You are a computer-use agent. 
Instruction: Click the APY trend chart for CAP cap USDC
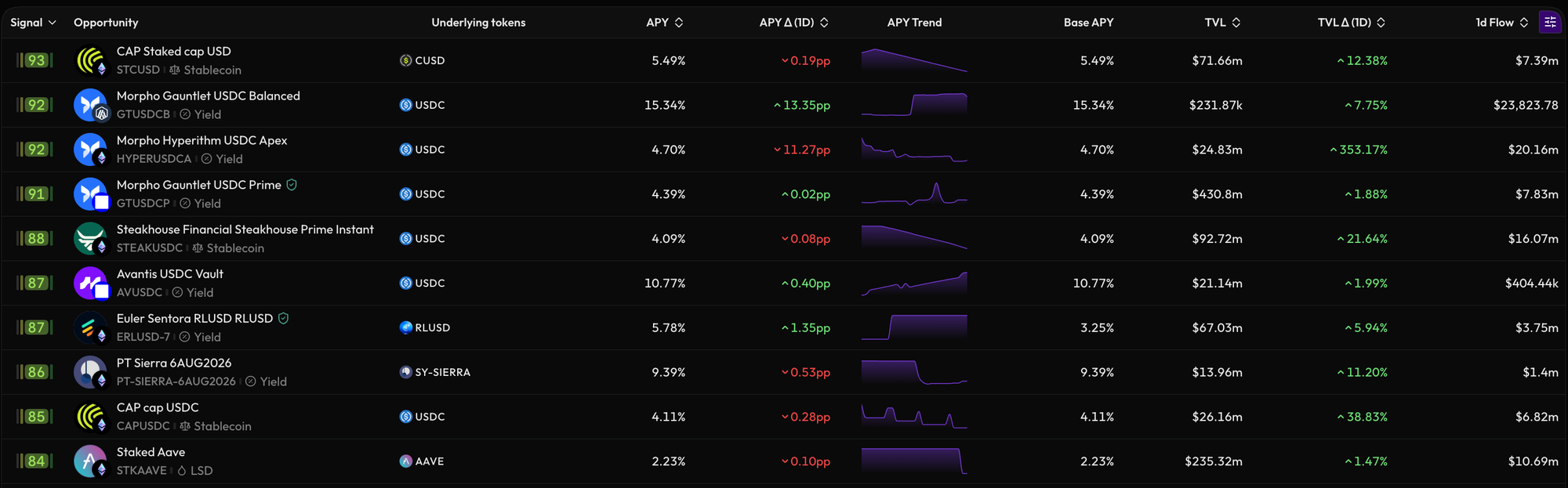[x=914, y=417]
